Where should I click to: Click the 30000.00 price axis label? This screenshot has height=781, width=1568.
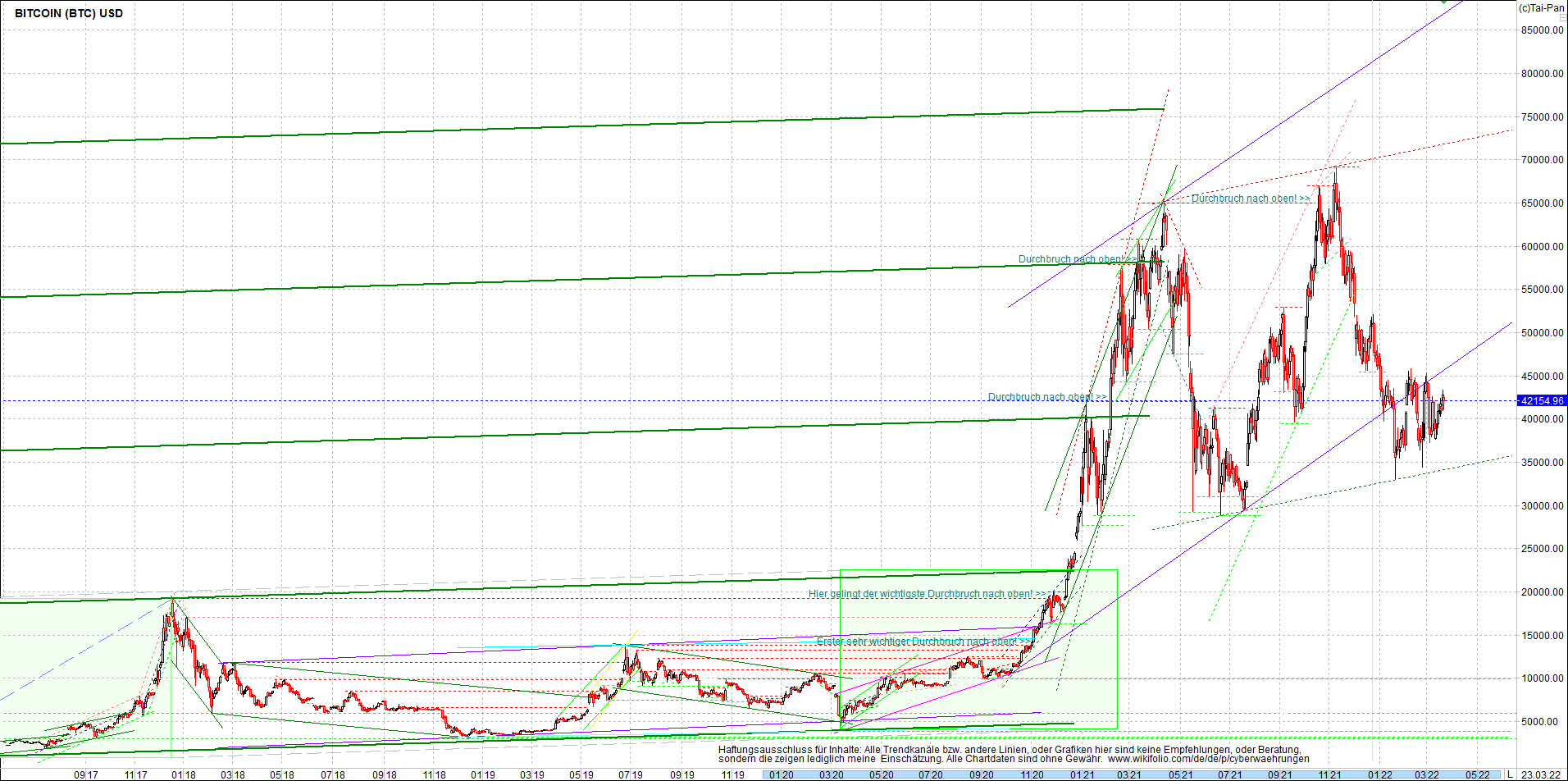click(1543, 506)
